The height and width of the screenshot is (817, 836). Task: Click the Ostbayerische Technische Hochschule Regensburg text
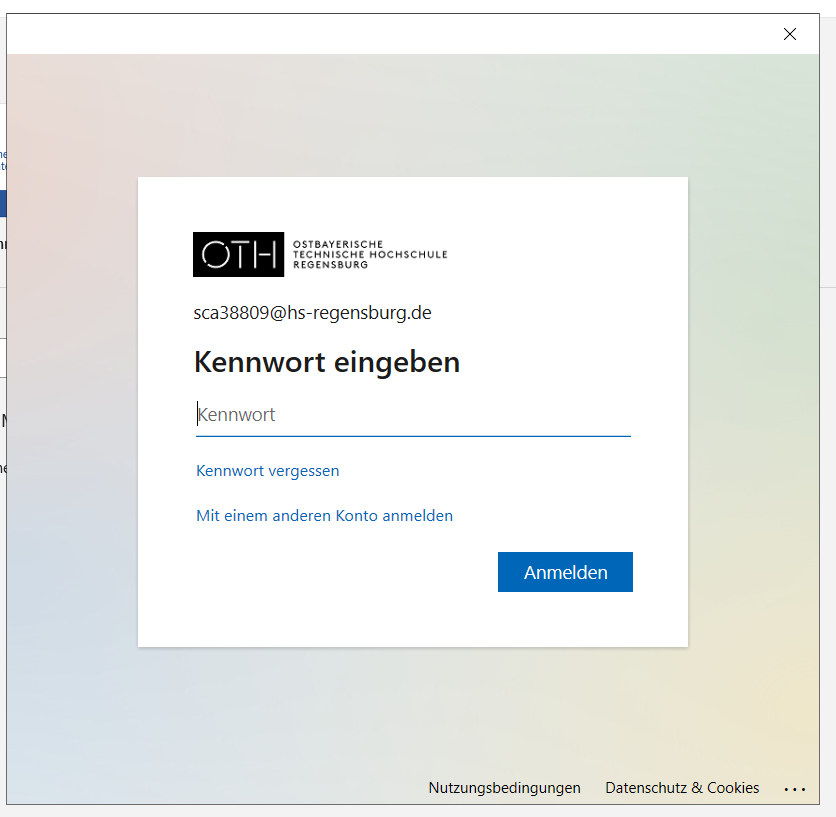pyautogui.click(x=369, y=254)
